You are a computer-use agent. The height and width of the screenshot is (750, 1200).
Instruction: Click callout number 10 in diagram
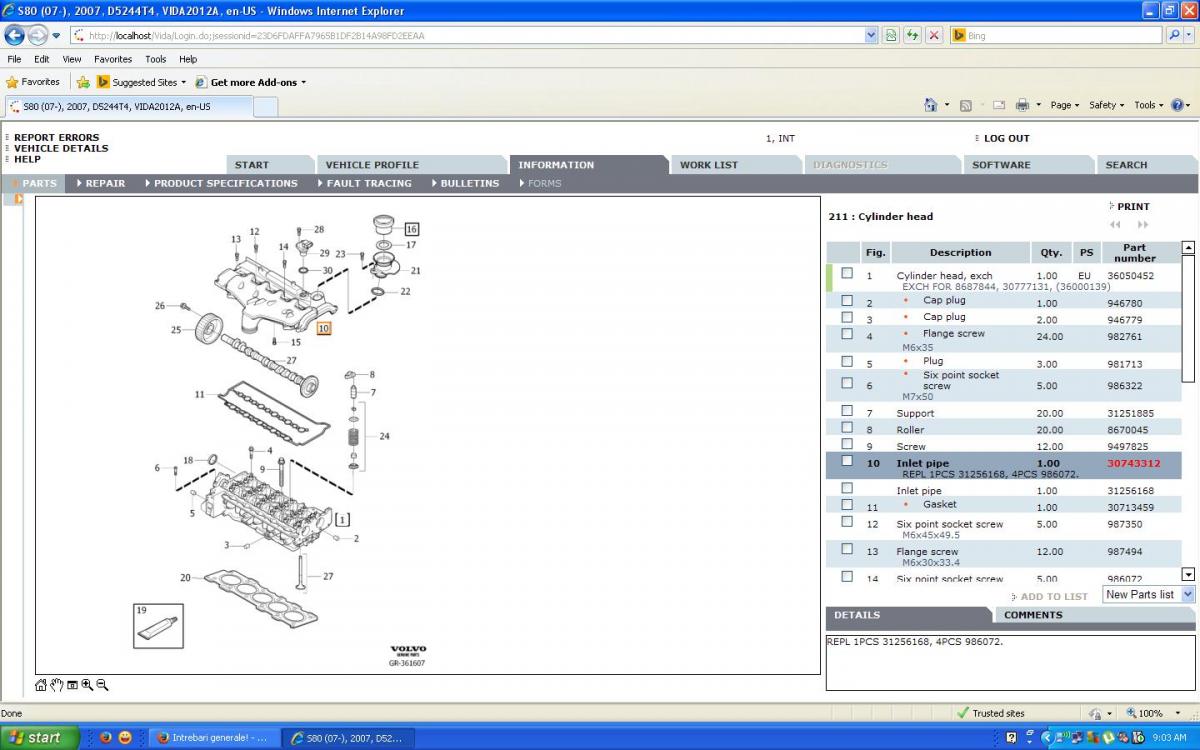coord(324,327)
